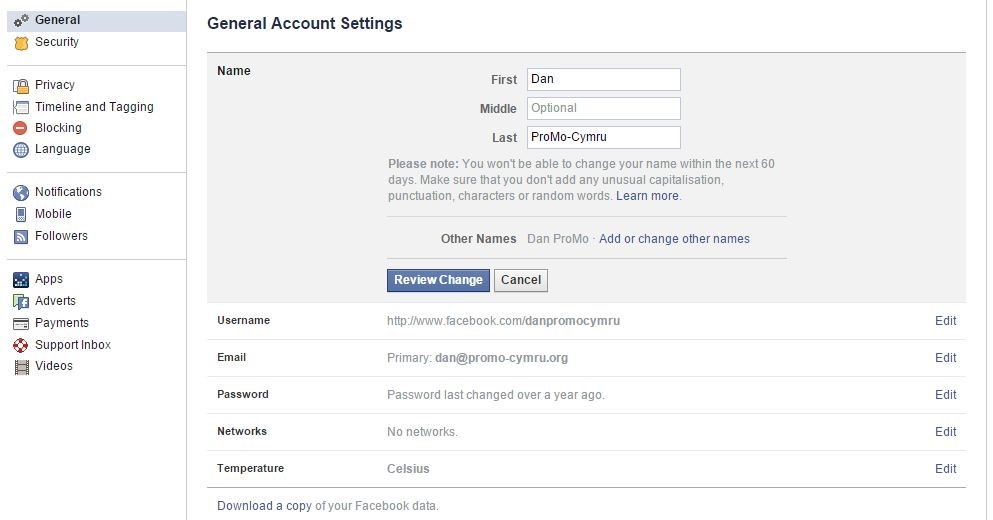Cancel the name change
The width and height of the screenshot is (993, 520).
[521, 280]
